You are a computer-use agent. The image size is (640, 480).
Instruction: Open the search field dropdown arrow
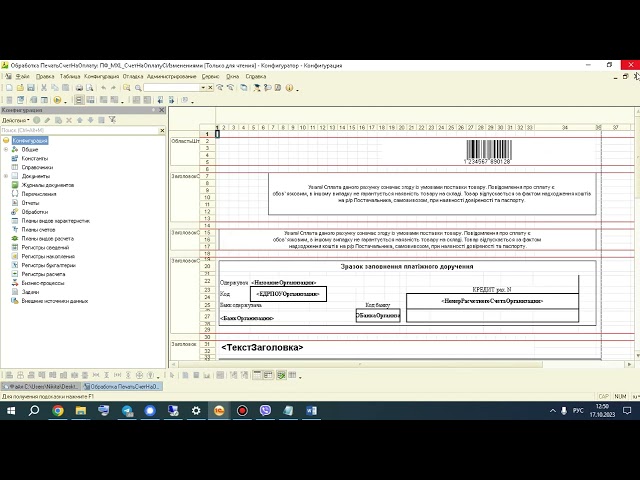203,88
